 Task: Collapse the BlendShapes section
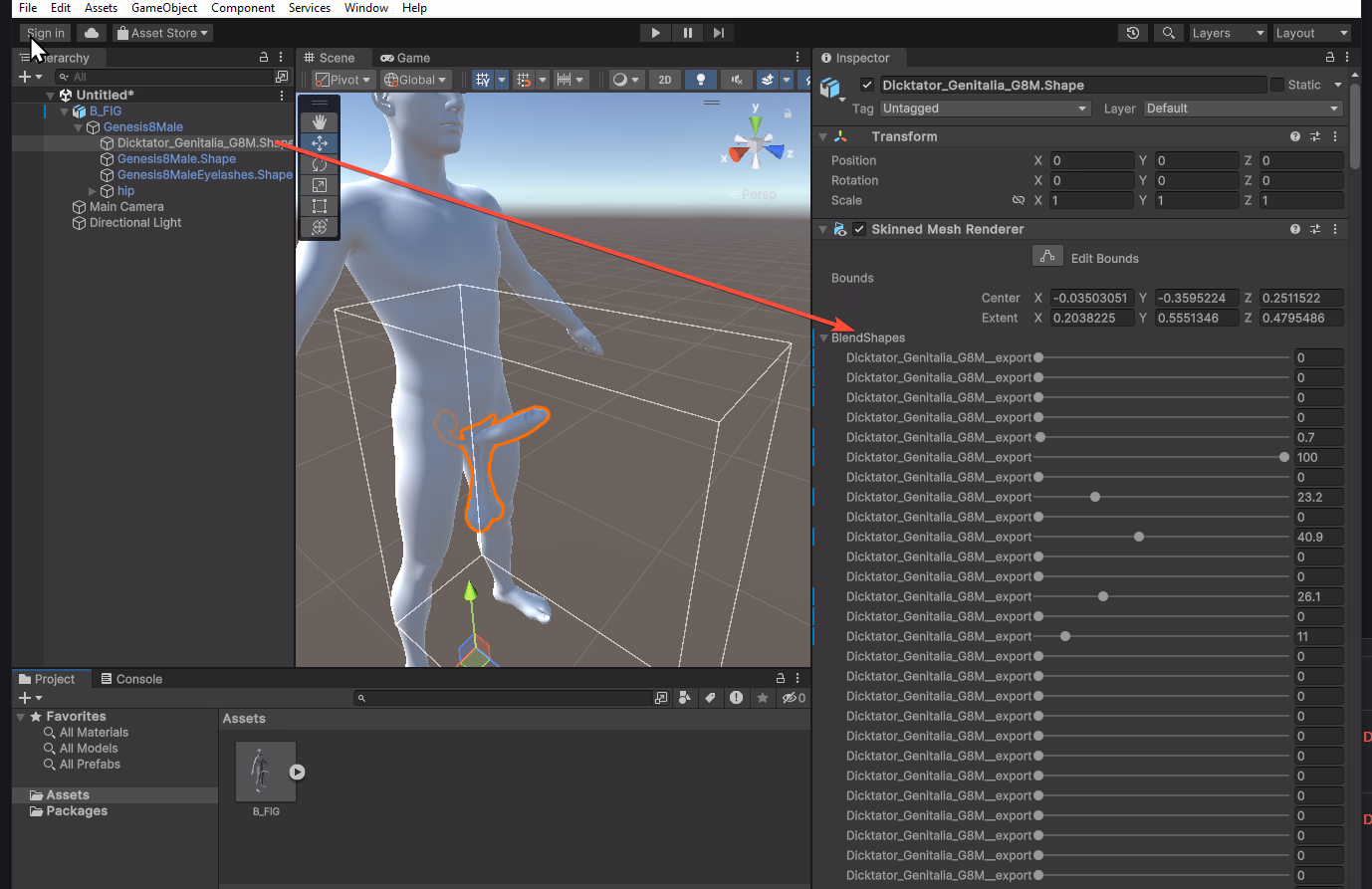(823, 337)
